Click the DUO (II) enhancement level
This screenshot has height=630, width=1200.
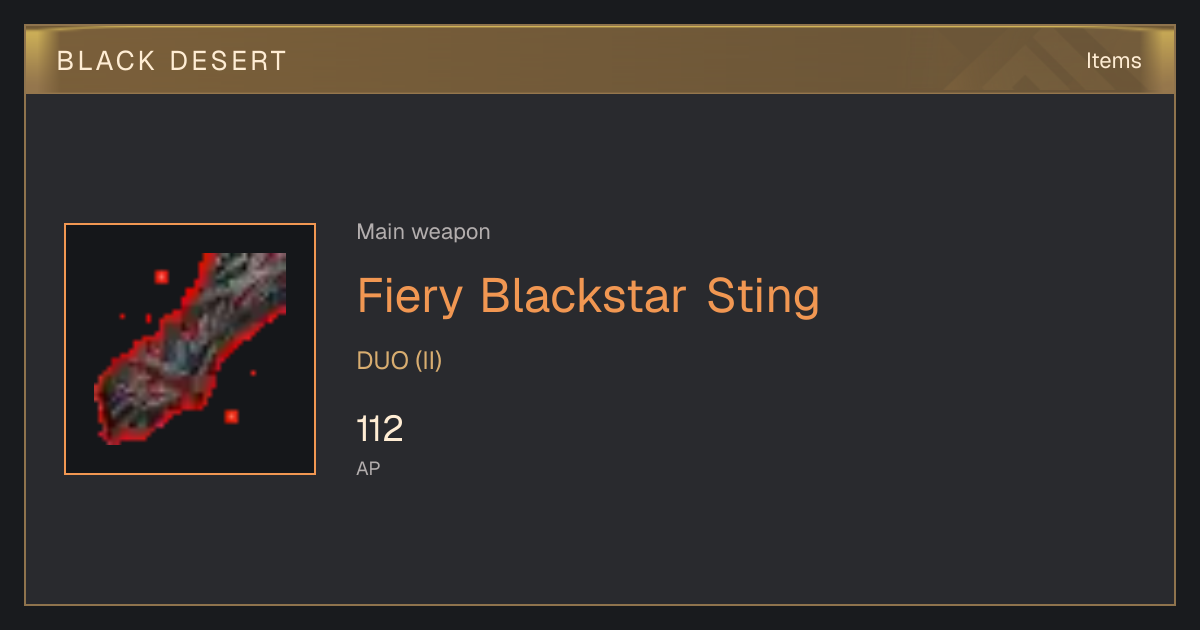click(399, 361)
